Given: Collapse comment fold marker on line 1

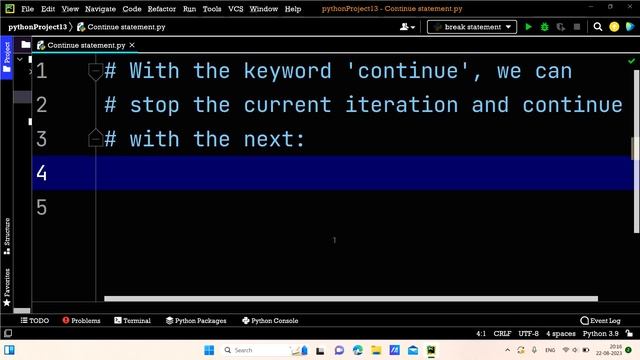Looking at the screenshot, I should (x=95, y=72).
